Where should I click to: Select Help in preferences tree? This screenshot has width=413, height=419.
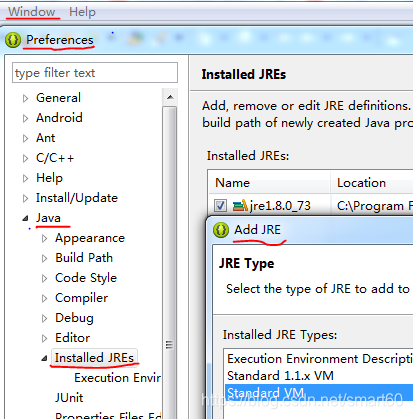click(49, 178)
